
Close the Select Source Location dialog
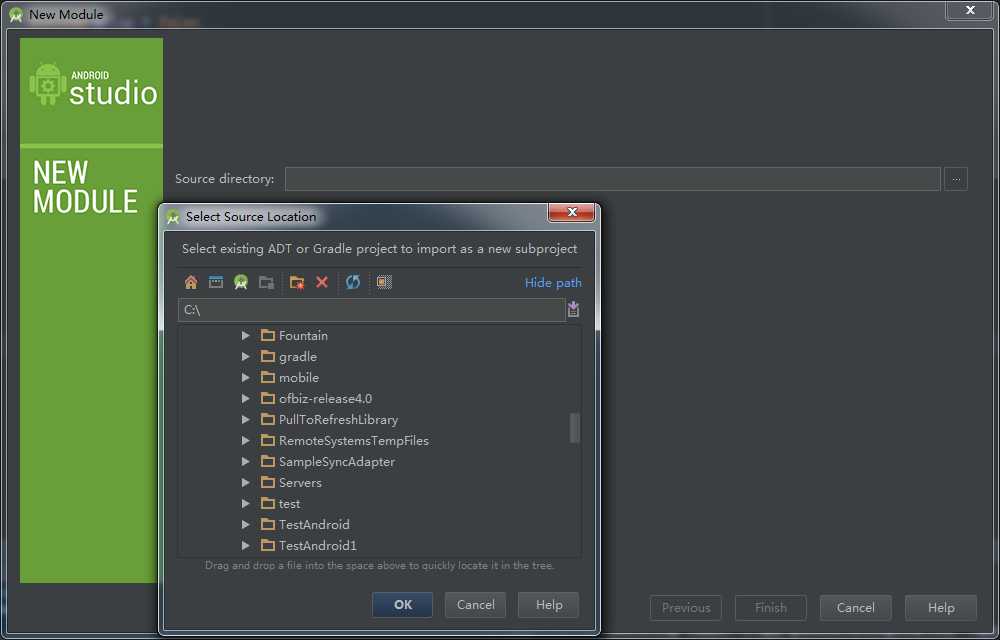tap(572, 212)
